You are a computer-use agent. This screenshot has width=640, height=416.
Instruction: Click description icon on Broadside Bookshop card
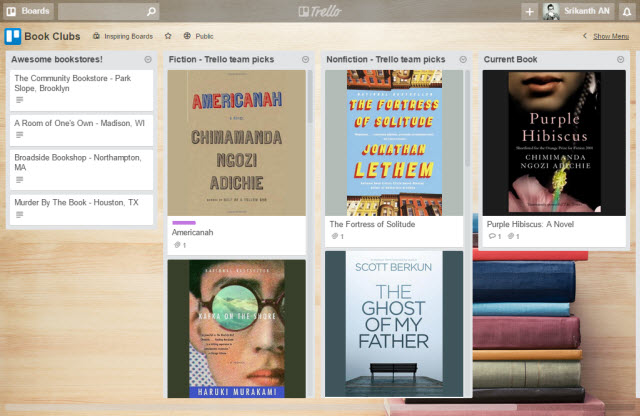(19, 180)
